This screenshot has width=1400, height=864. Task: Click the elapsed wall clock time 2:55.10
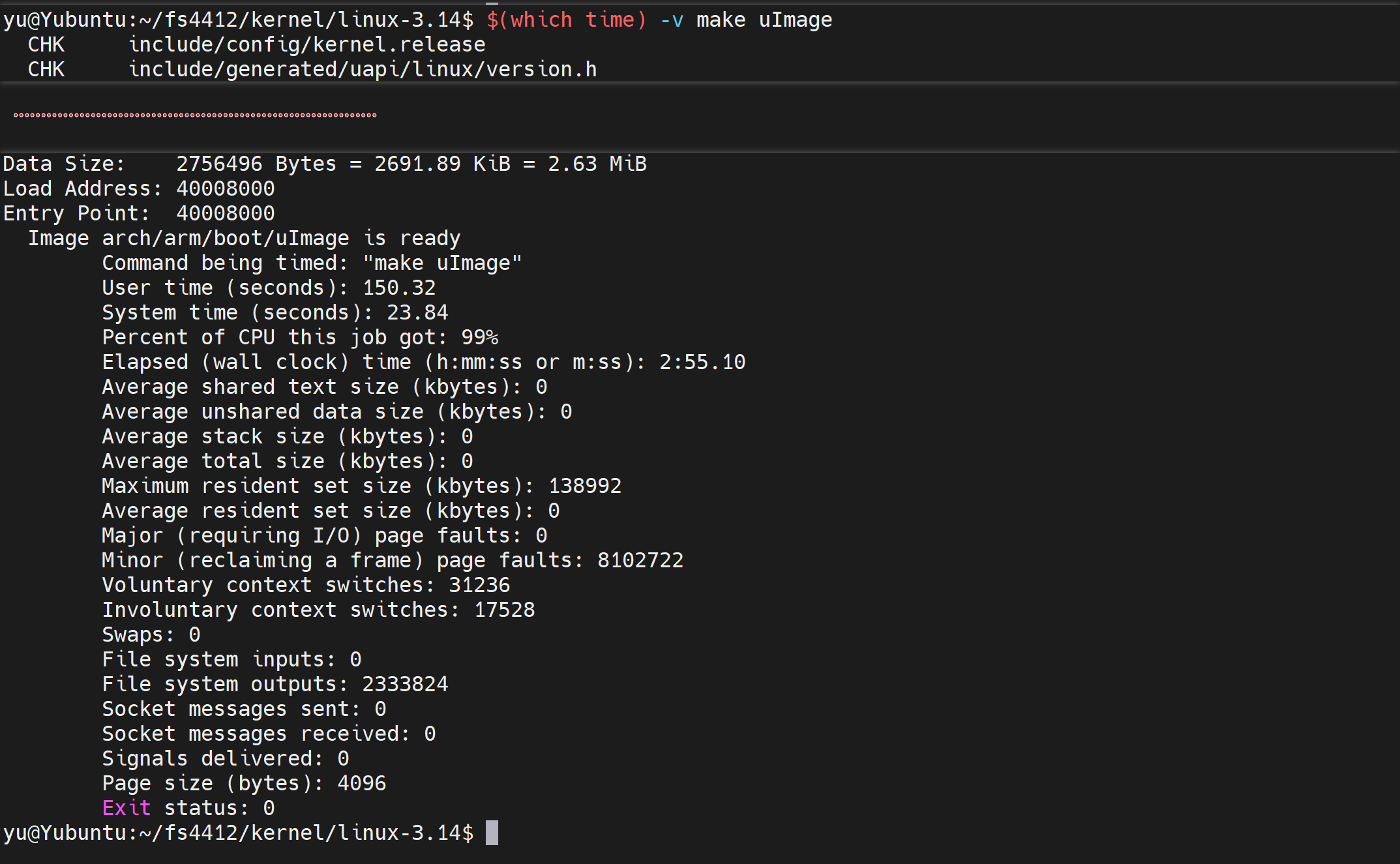[x=702, y=362]
